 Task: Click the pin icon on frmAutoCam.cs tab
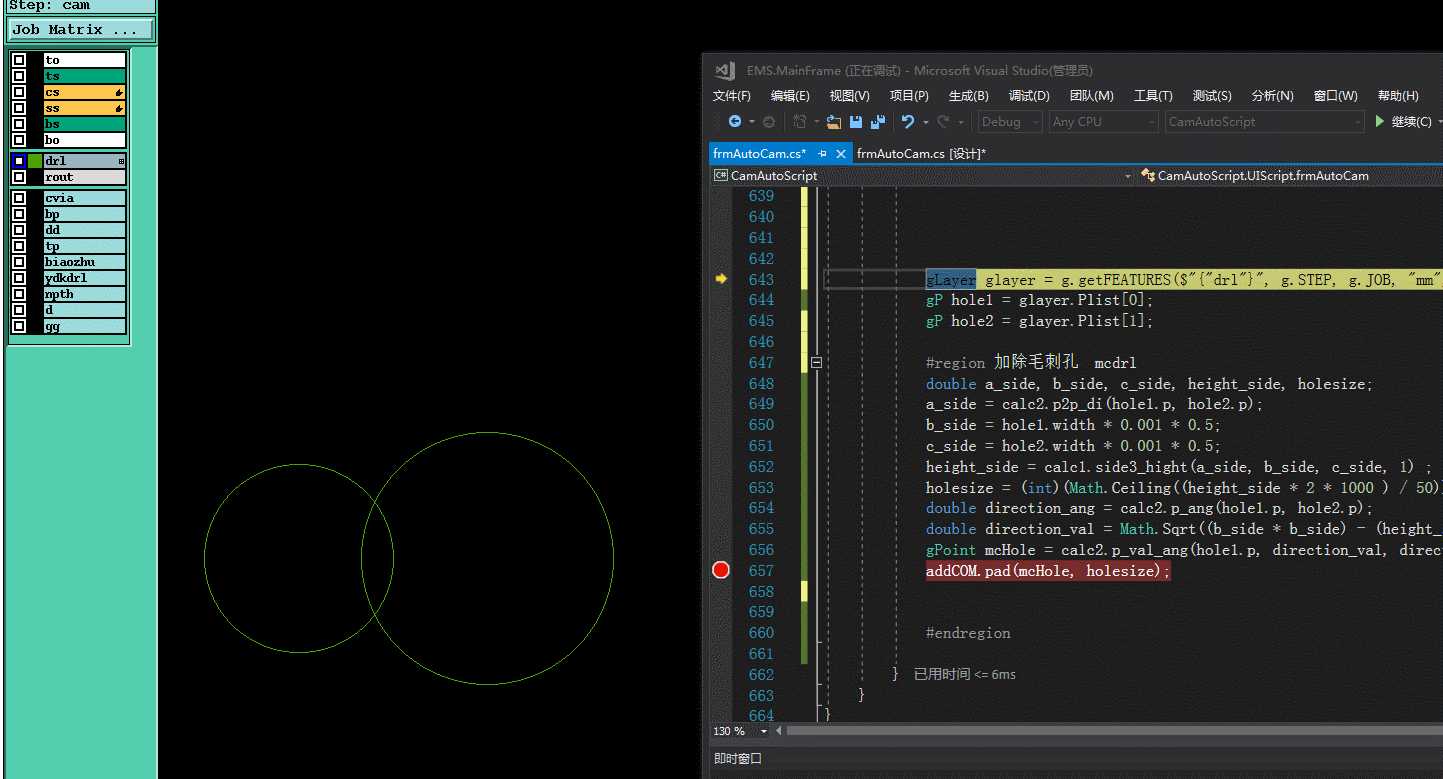click(822, 154)
